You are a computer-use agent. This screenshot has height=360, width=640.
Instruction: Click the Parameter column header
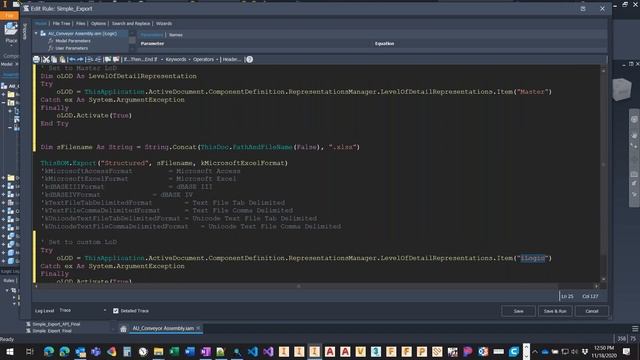click(x=152, y=44)
